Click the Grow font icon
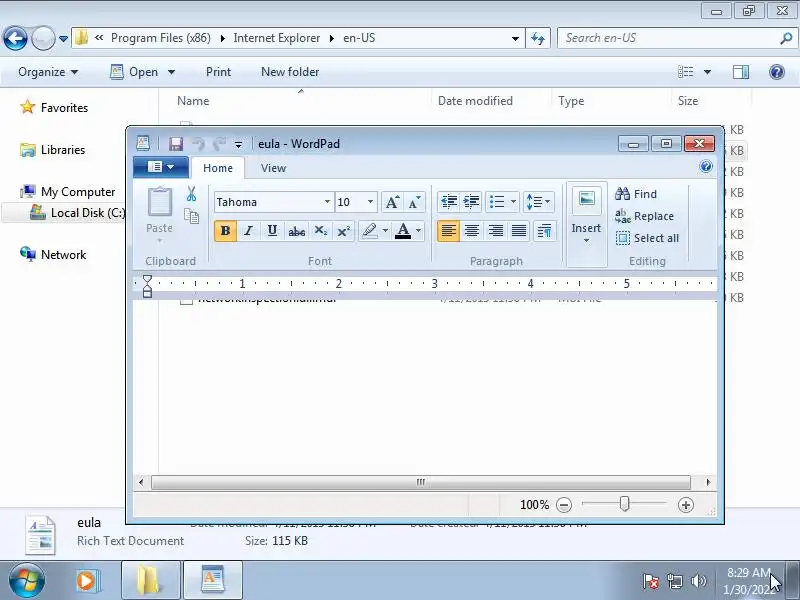This screenshot has width=800, height=600. point(392,202)
